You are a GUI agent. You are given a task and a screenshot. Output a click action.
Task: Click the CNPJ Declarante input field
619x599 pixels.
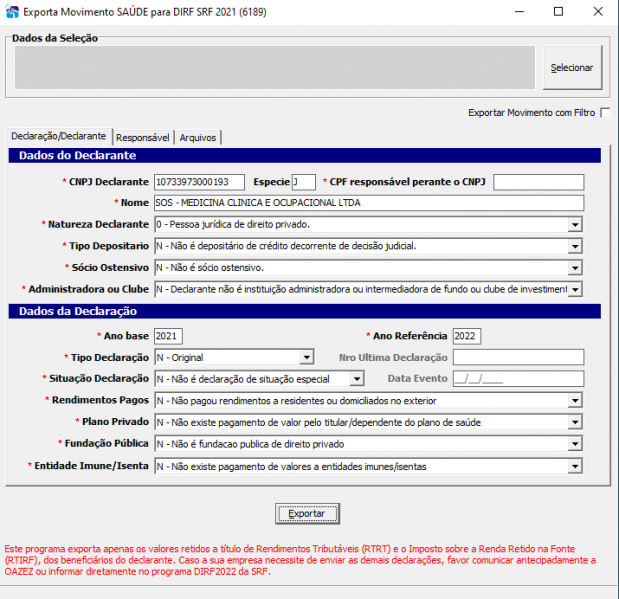199,182
